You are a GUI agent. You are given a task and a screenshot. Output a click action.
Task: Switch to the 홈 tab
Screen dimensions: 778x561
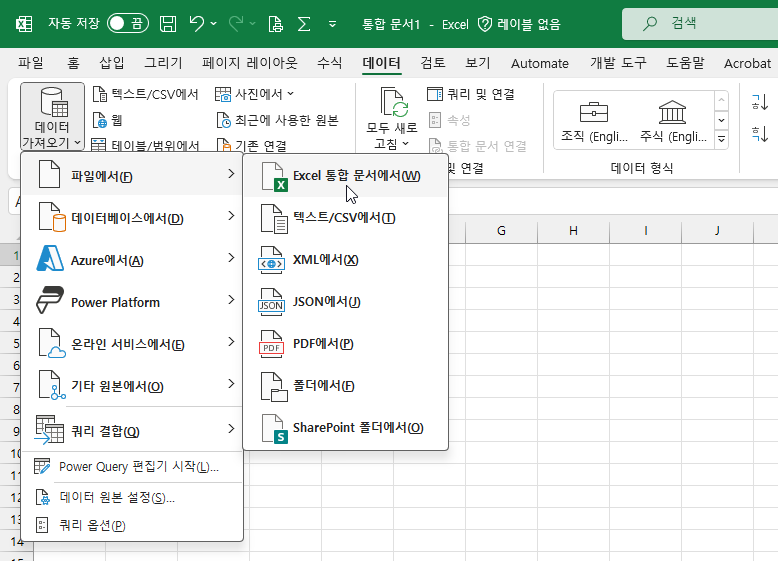[73, 63]
